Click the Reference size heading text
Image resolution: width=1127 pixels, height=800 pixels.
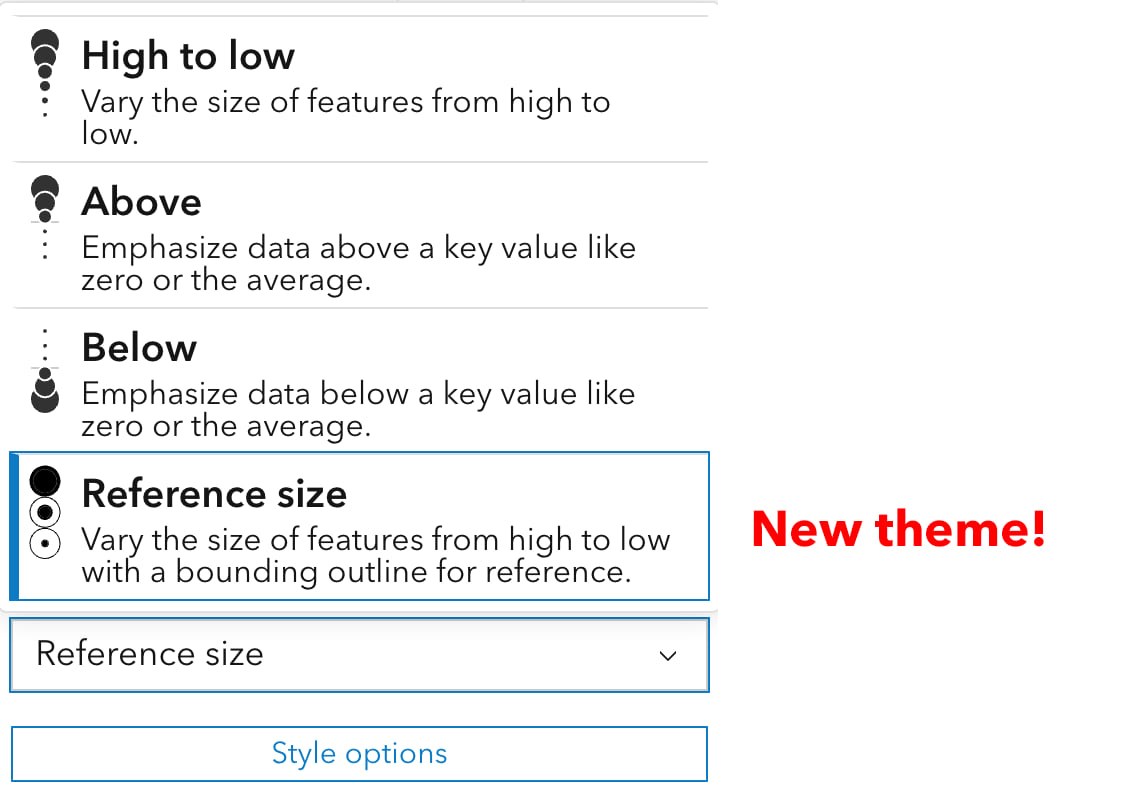coord(215,493)
